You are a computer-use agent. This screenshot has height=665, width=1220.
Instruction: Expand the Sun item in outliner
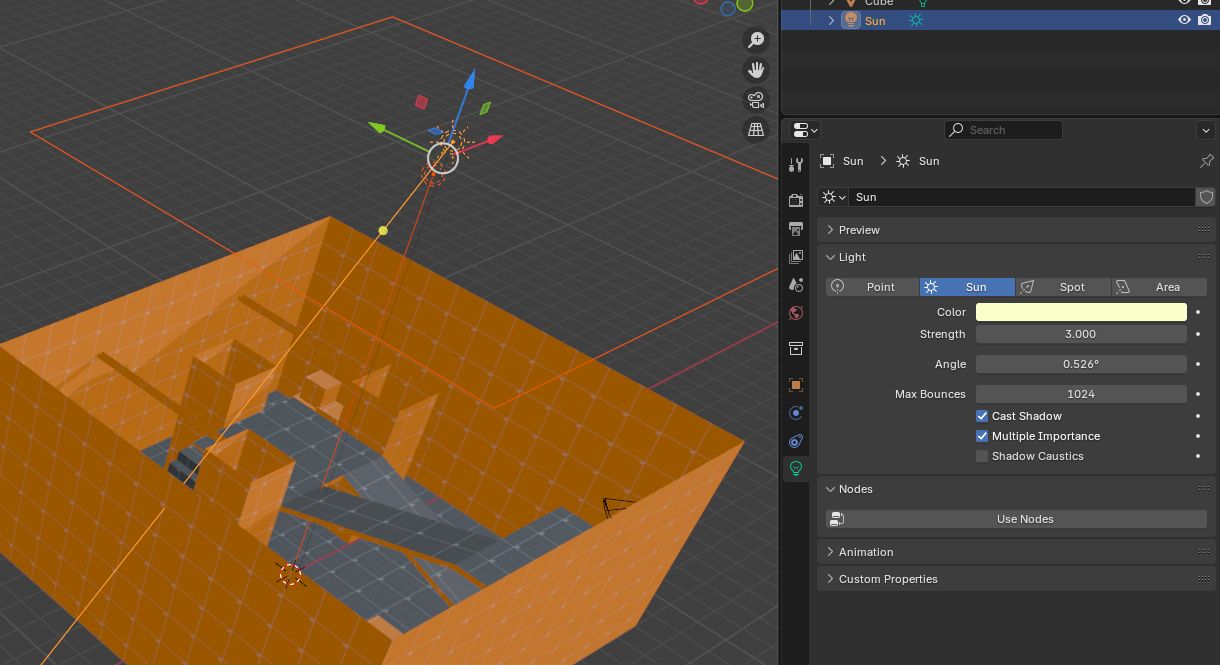click(831, 21)
